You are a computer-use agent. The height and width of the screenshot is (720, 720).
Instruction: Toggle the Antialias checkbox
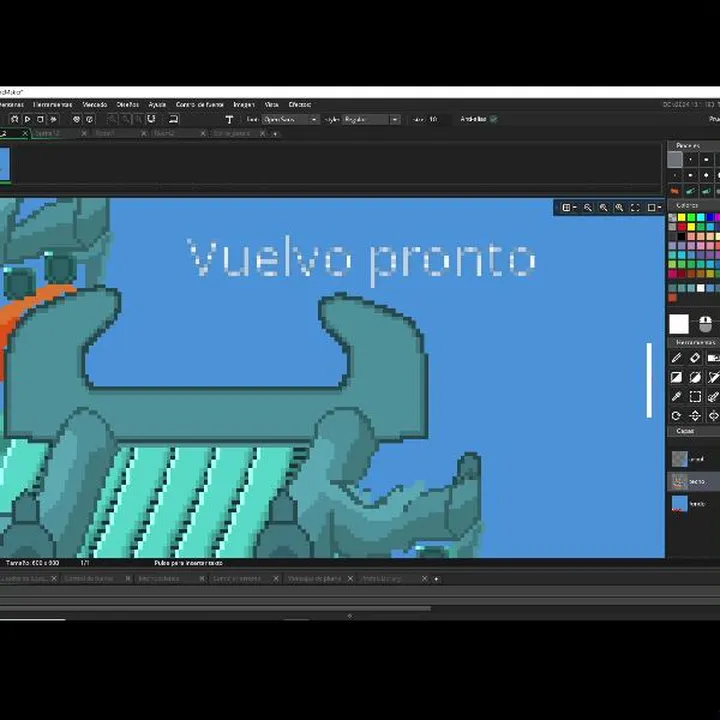494,119
